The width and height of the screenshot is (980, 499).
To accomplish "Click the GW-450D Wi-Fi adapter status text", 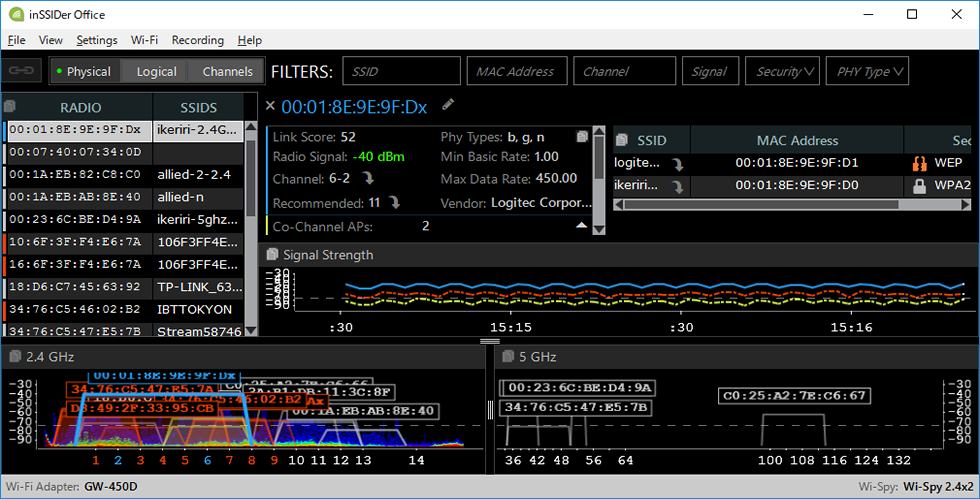I will coord(111,486).
